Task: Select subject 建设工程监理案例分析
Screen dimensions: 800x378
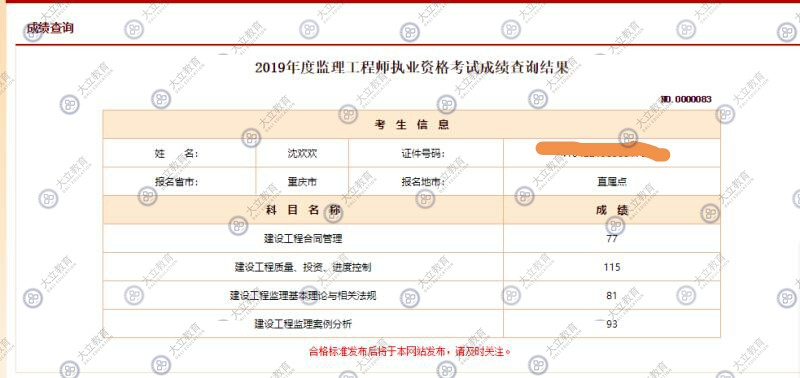Action: [303, 324]
